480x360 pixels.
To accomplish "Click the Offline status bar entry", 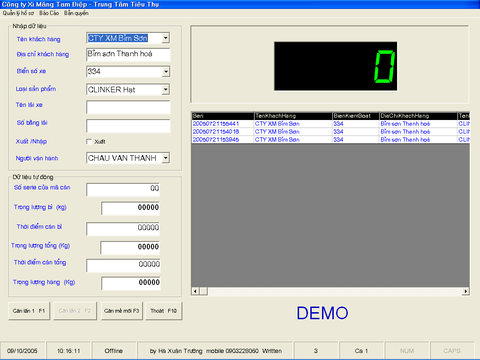I will (x=114, y=351).
